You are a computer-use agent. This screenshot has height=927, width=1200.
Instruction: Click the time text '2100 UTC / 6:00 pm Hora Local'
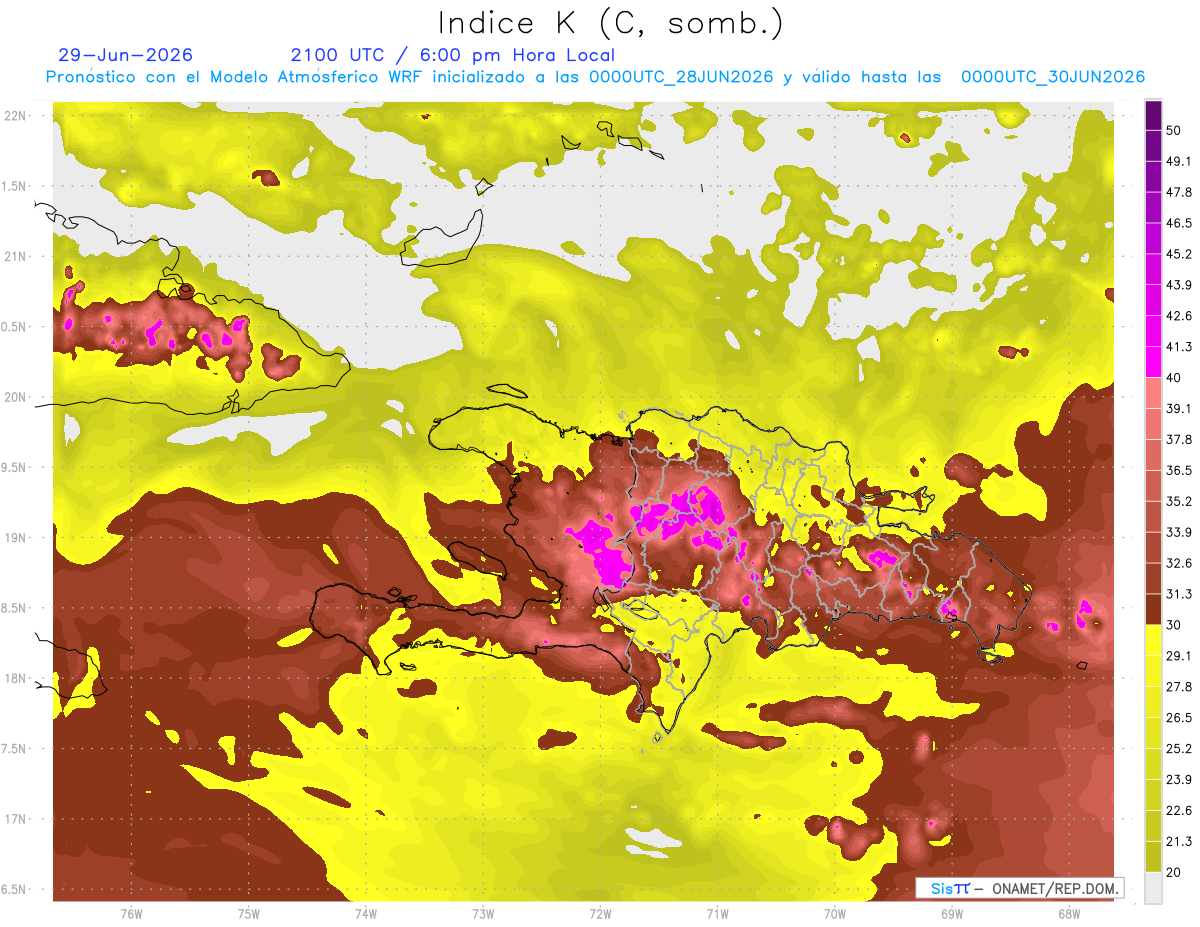(453, 55)
